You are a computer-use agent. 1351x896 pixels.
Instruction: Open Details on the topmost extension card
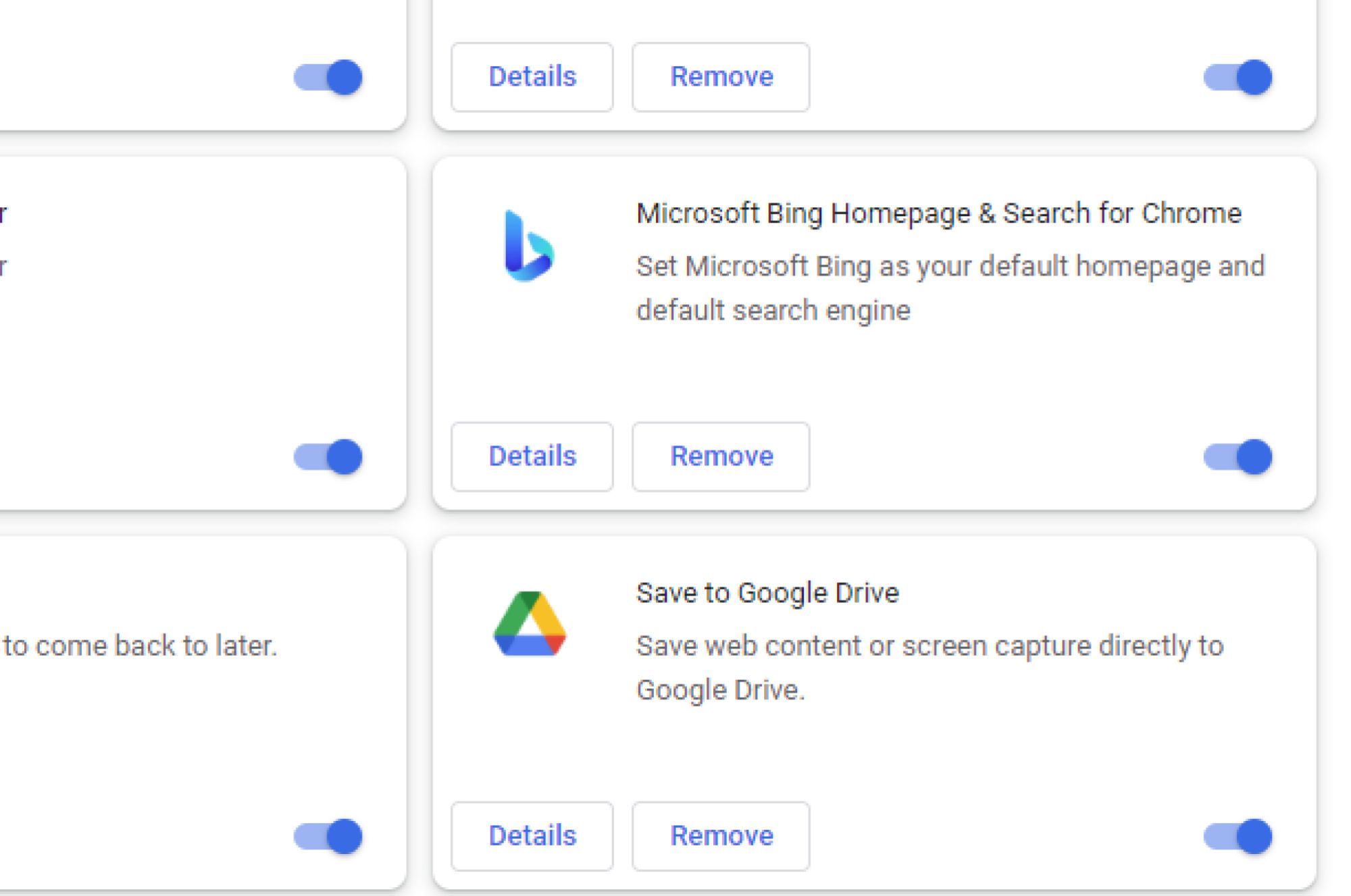point(532,76)
